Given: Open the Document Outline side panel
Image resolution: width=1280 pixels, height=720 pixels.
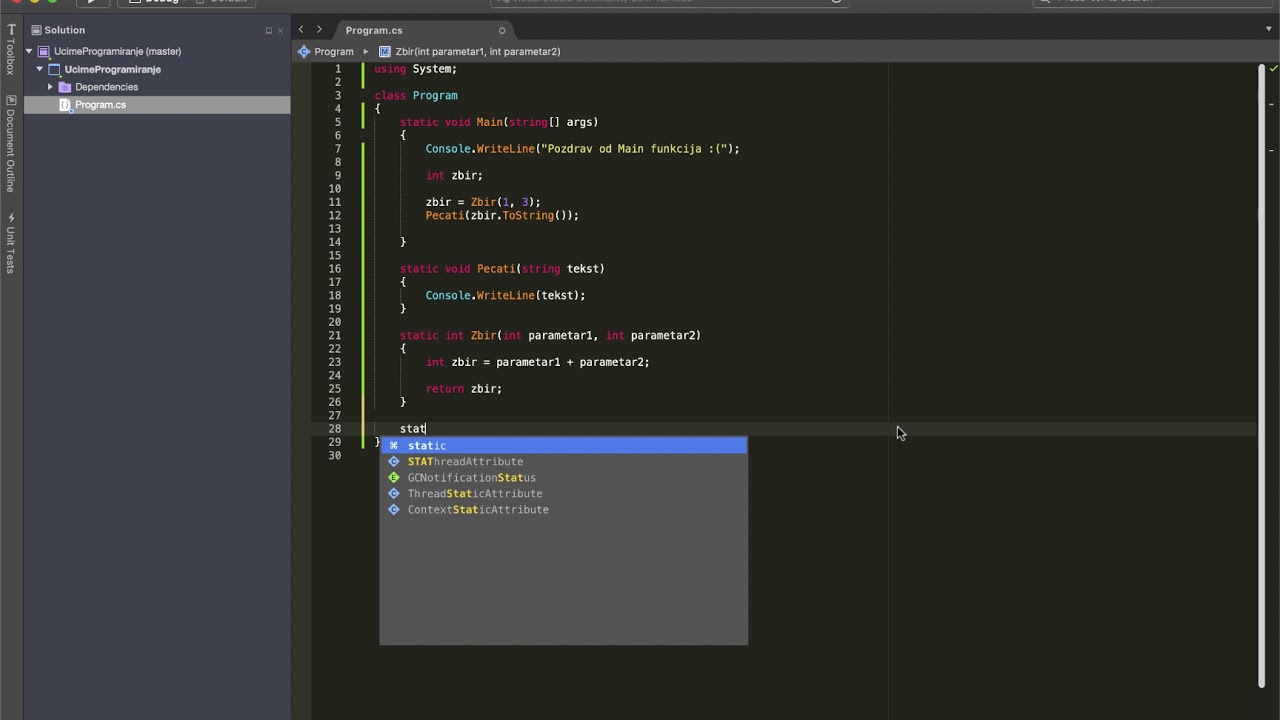Looking at the screenshot, I should (11, 144).
